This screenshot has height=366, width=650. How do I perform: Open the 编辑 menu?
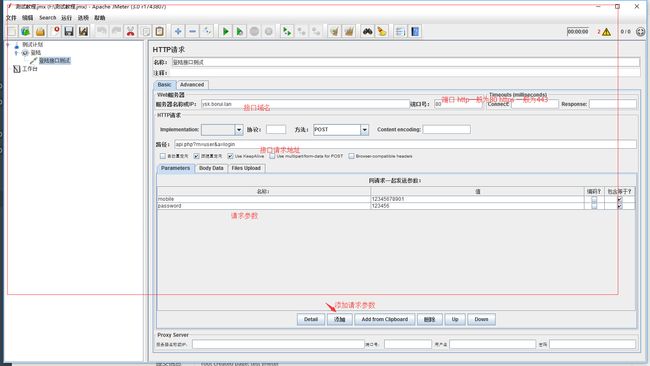coord(27,18)
